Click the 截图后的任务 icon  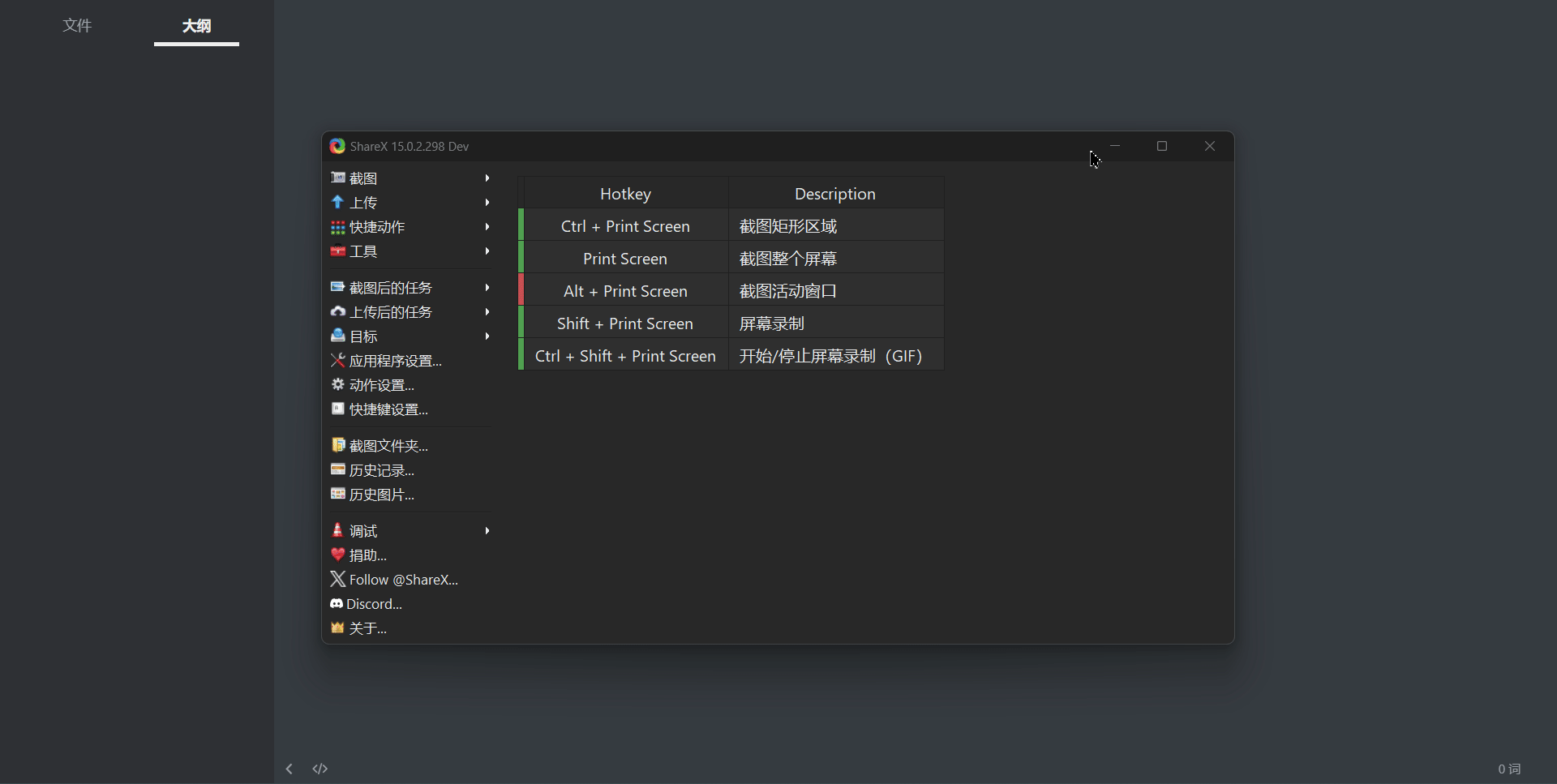tap(338, 287)
